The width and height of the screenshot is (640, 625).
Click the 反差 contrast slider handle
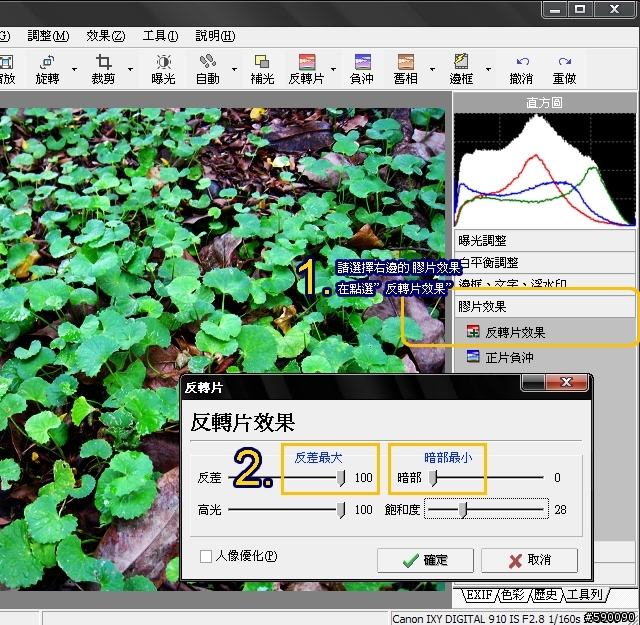[340, 478]
